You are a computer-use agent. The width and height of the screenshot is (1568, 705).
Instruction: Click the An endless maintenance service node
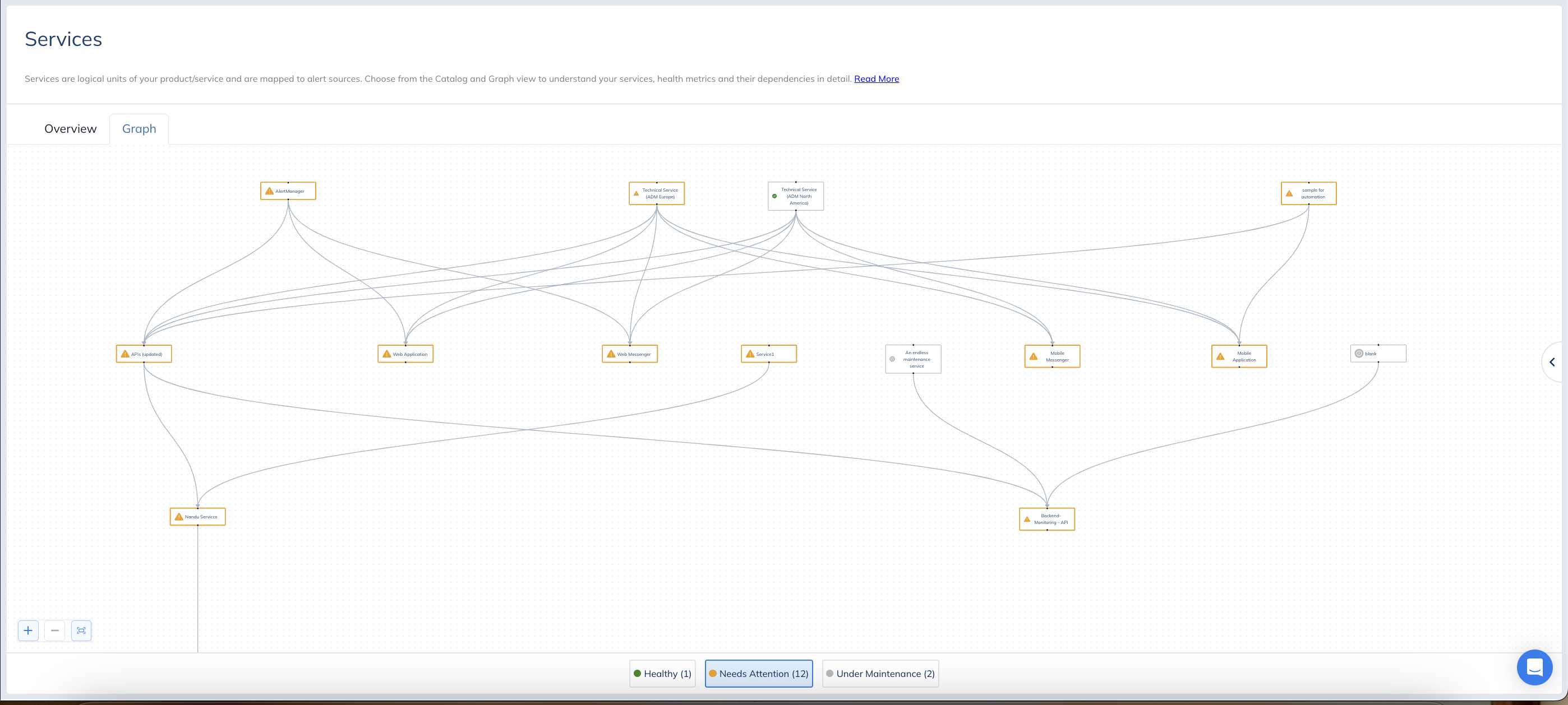916,359
